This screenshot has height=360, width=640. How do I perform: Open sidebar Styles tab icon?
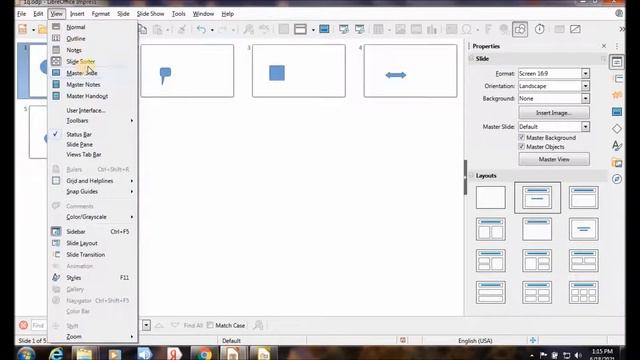click(x=617, y=146)
